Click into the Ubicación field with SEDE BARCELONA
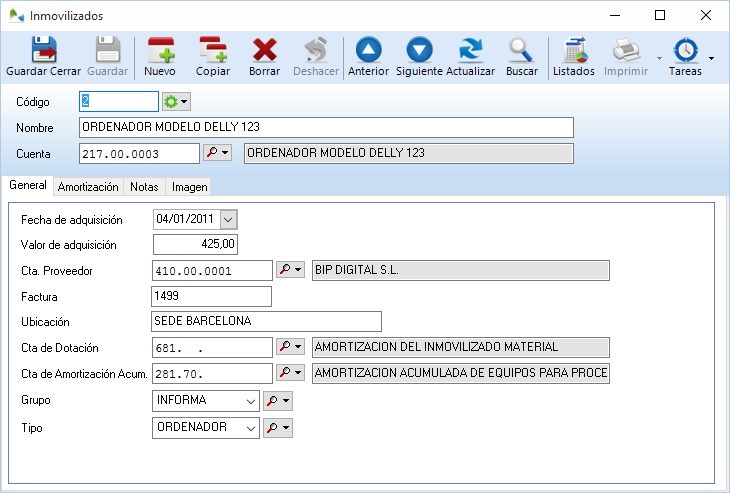This screenshot has height=493, width=730. pyautogui.click(x=266, y=321)
